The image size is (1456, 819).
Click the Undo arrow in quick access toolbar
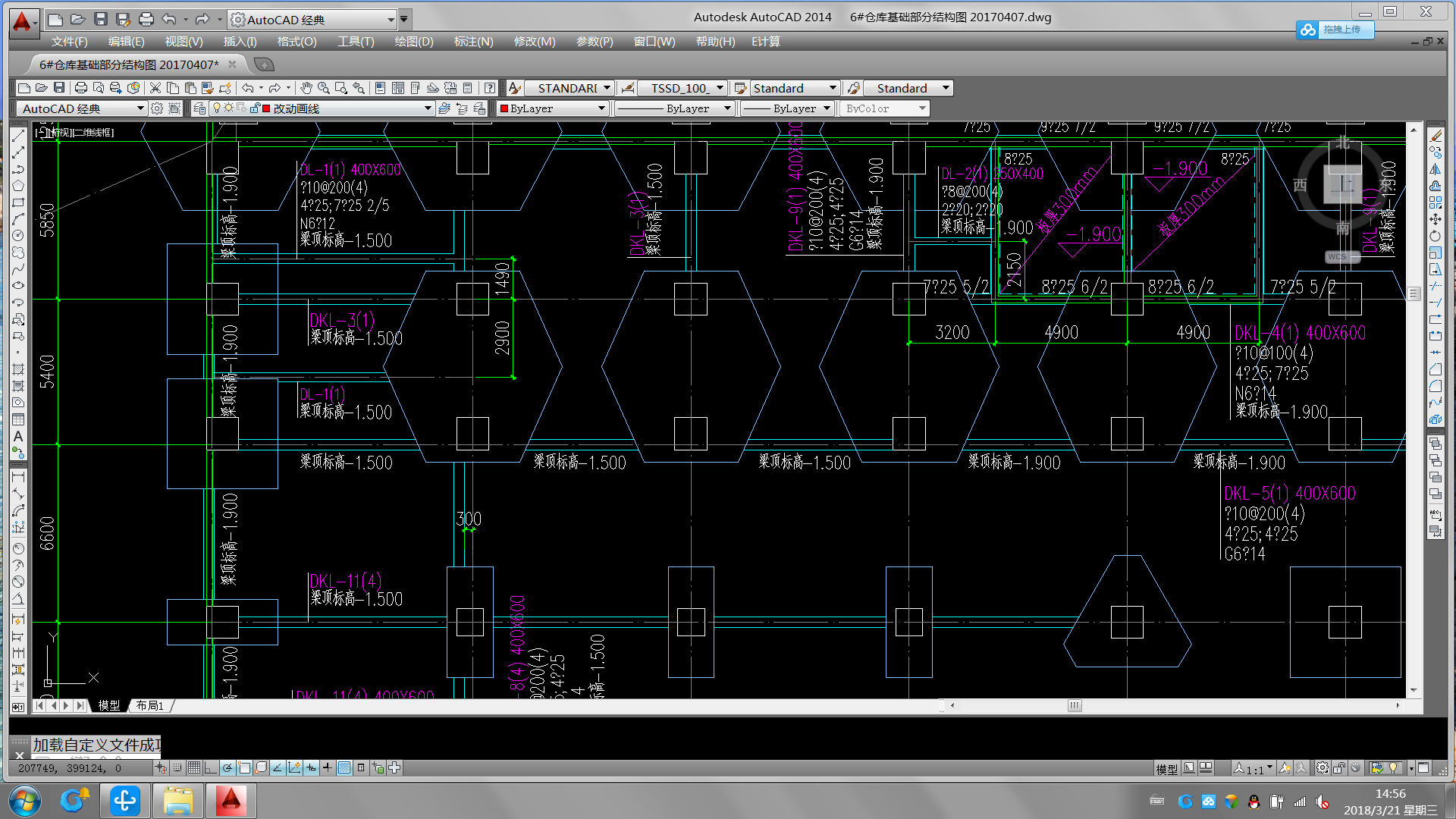coord(169,19)
